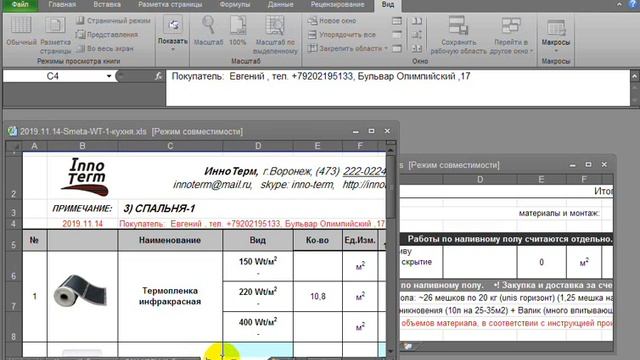Select Термопленка инфракрасная cell
The width and height of the screenshot is (640, 360).
click(170, 296)
